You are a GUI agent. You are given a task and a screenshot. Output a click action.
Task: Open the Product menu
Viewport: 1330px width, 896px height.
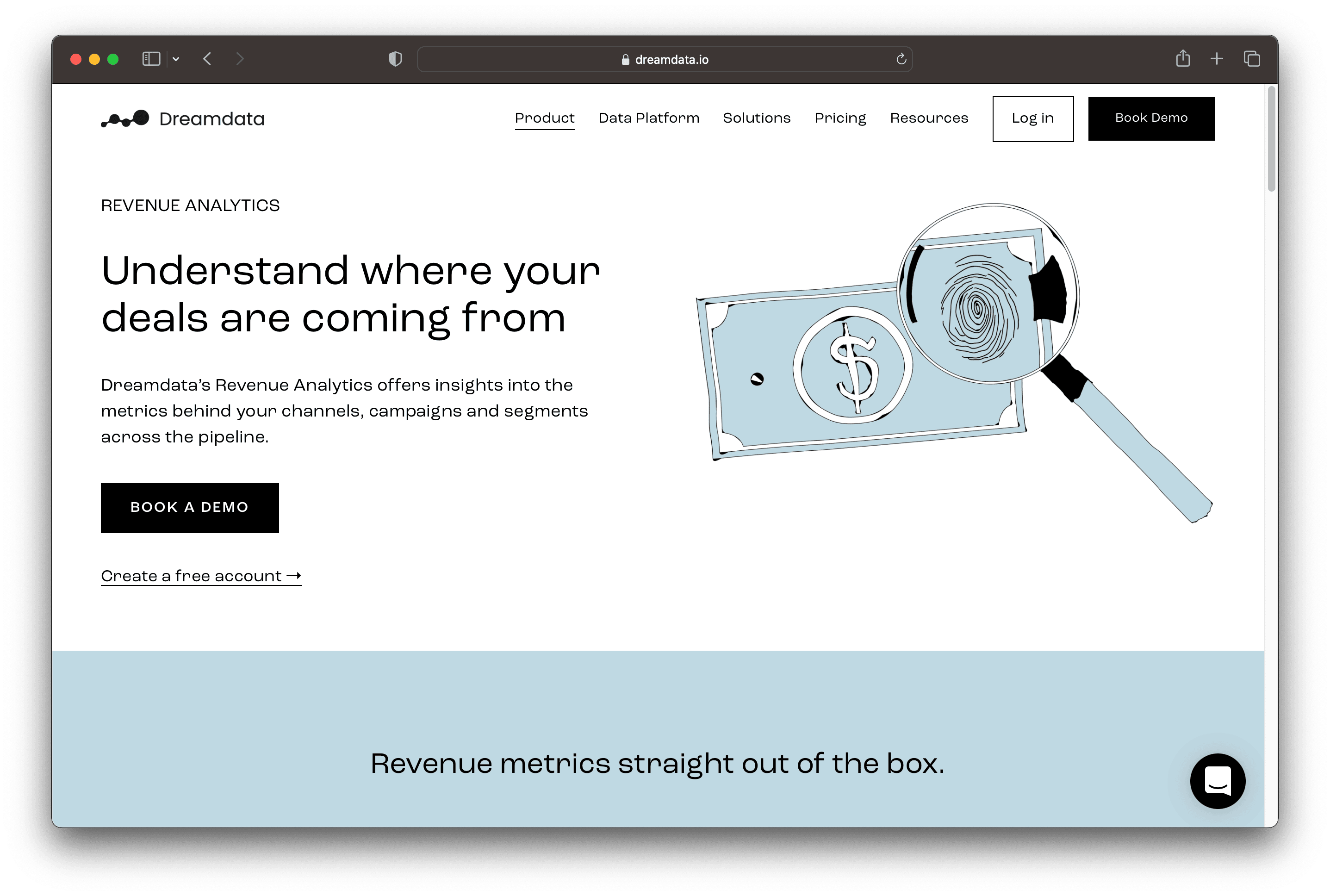545,118
